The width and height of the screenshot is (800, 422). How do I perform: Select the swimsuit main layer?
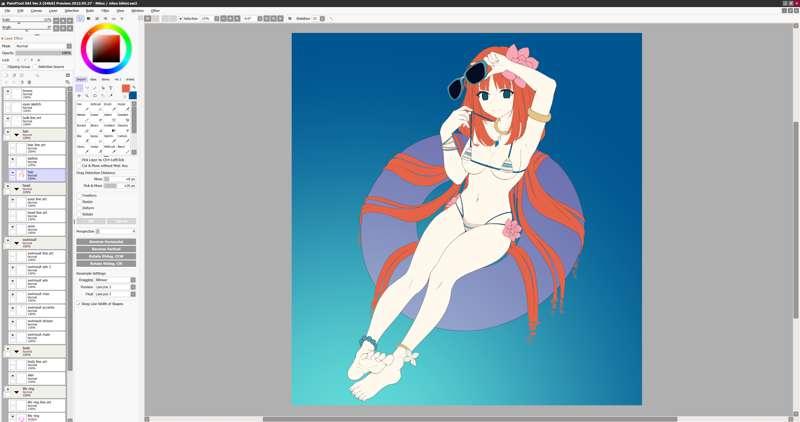pyautogui.click(x=37, y=337)
